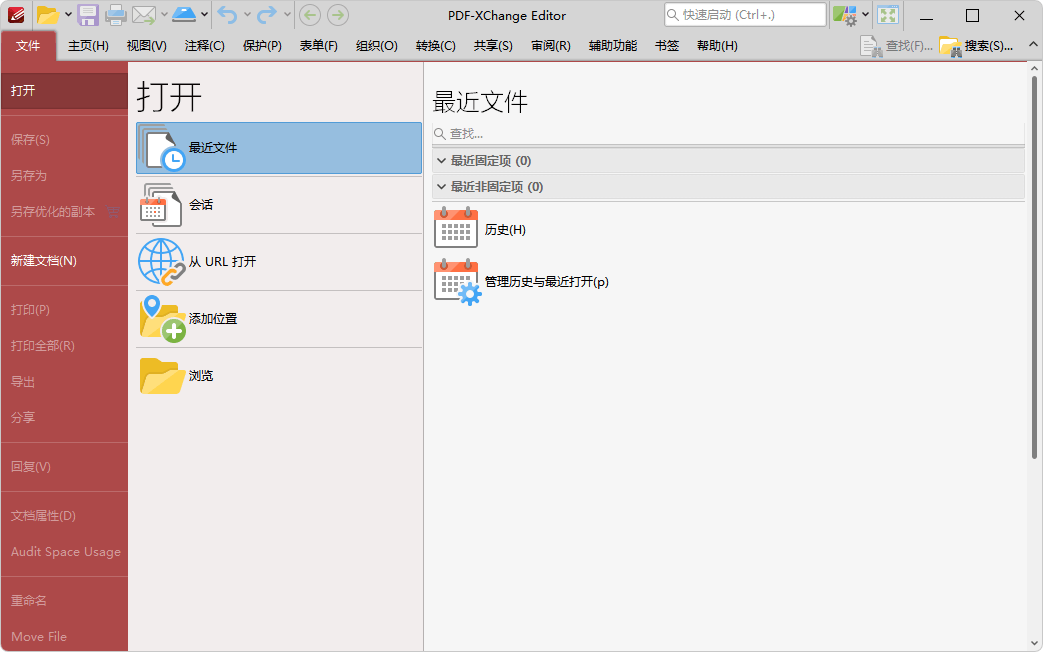Select 打开 in the file sidebar

65,90
